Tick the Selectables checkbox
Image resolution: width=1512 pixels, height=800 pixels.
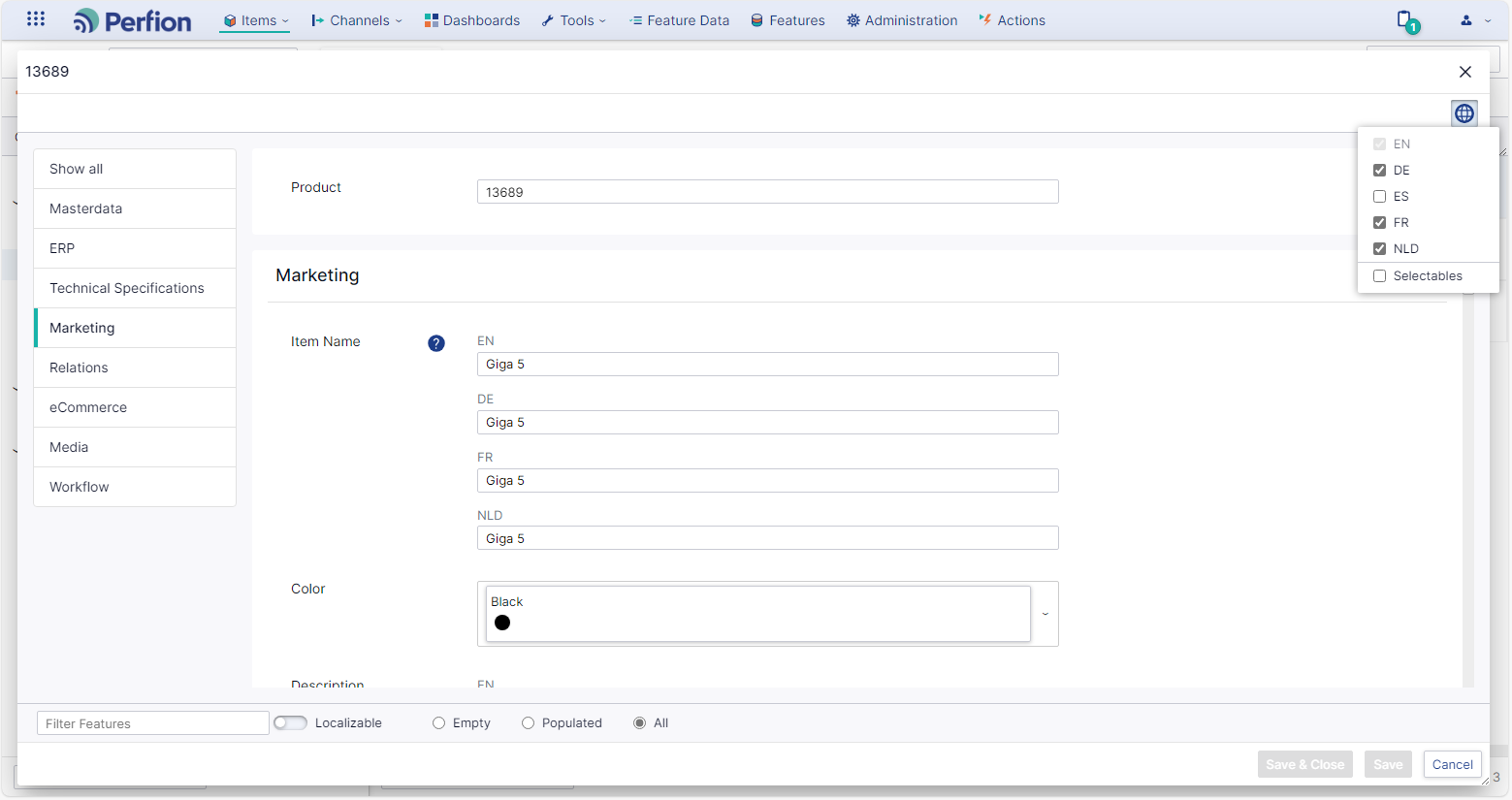click(x=1379, y=275)
